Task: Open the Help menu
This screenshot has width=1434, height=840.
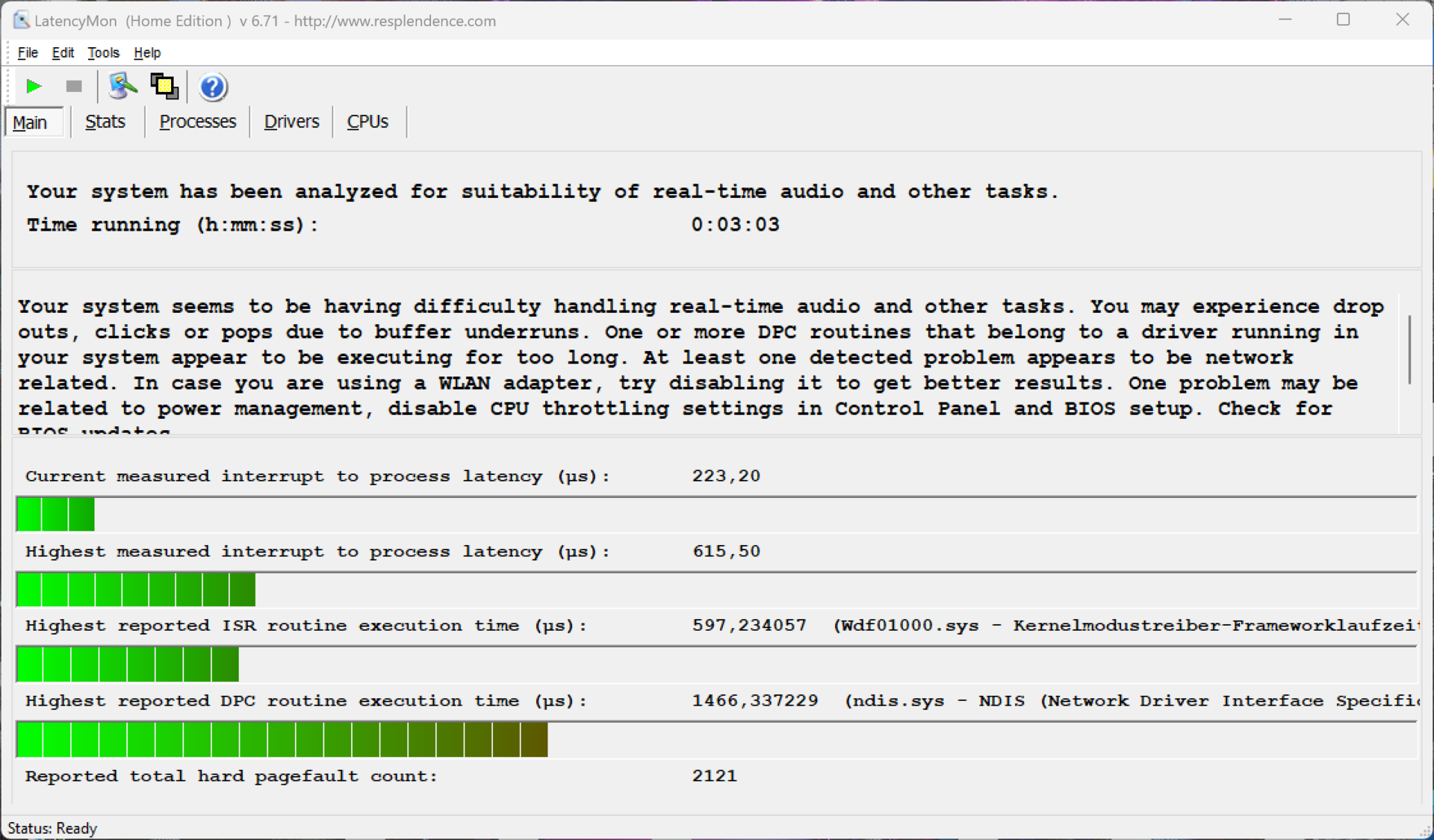Action: click(x=147, y=52)
